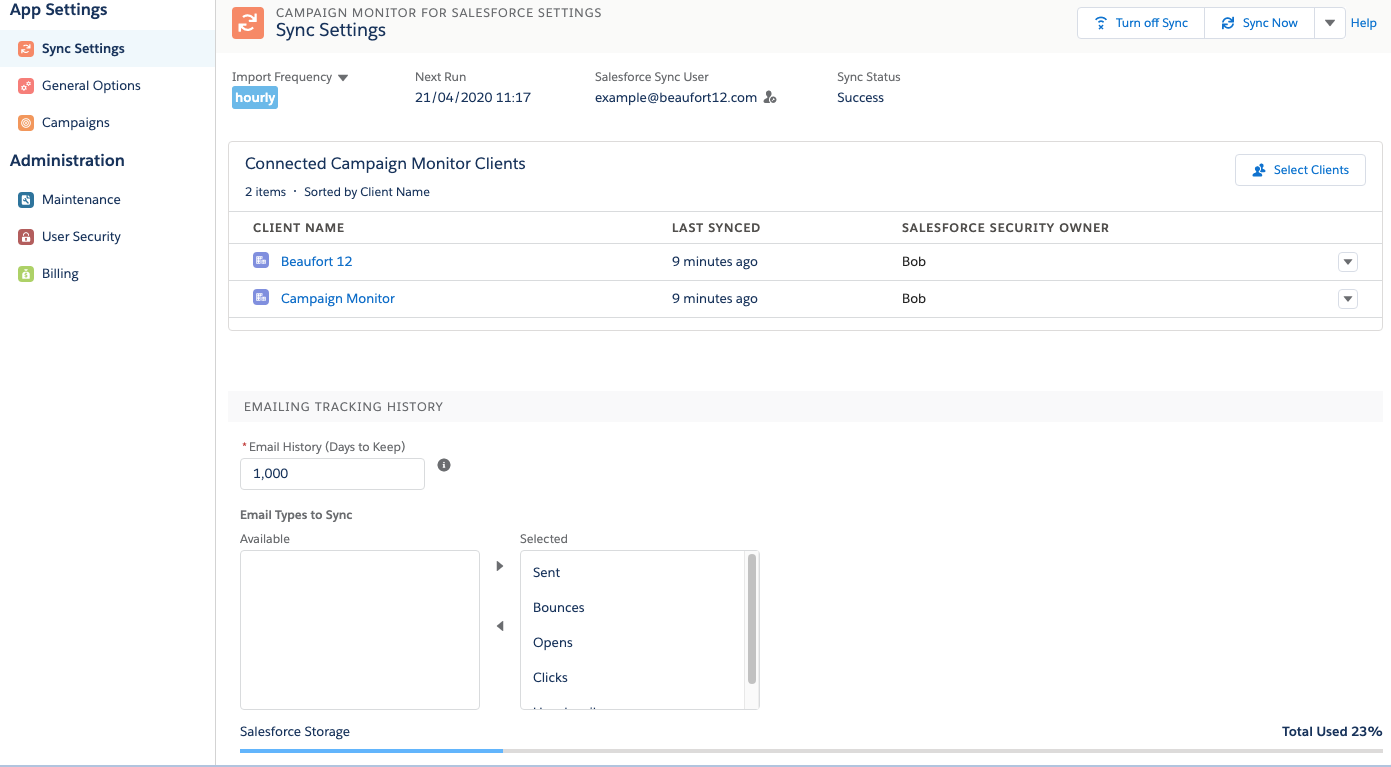Select Opens in the Selected list

(634, 642)
